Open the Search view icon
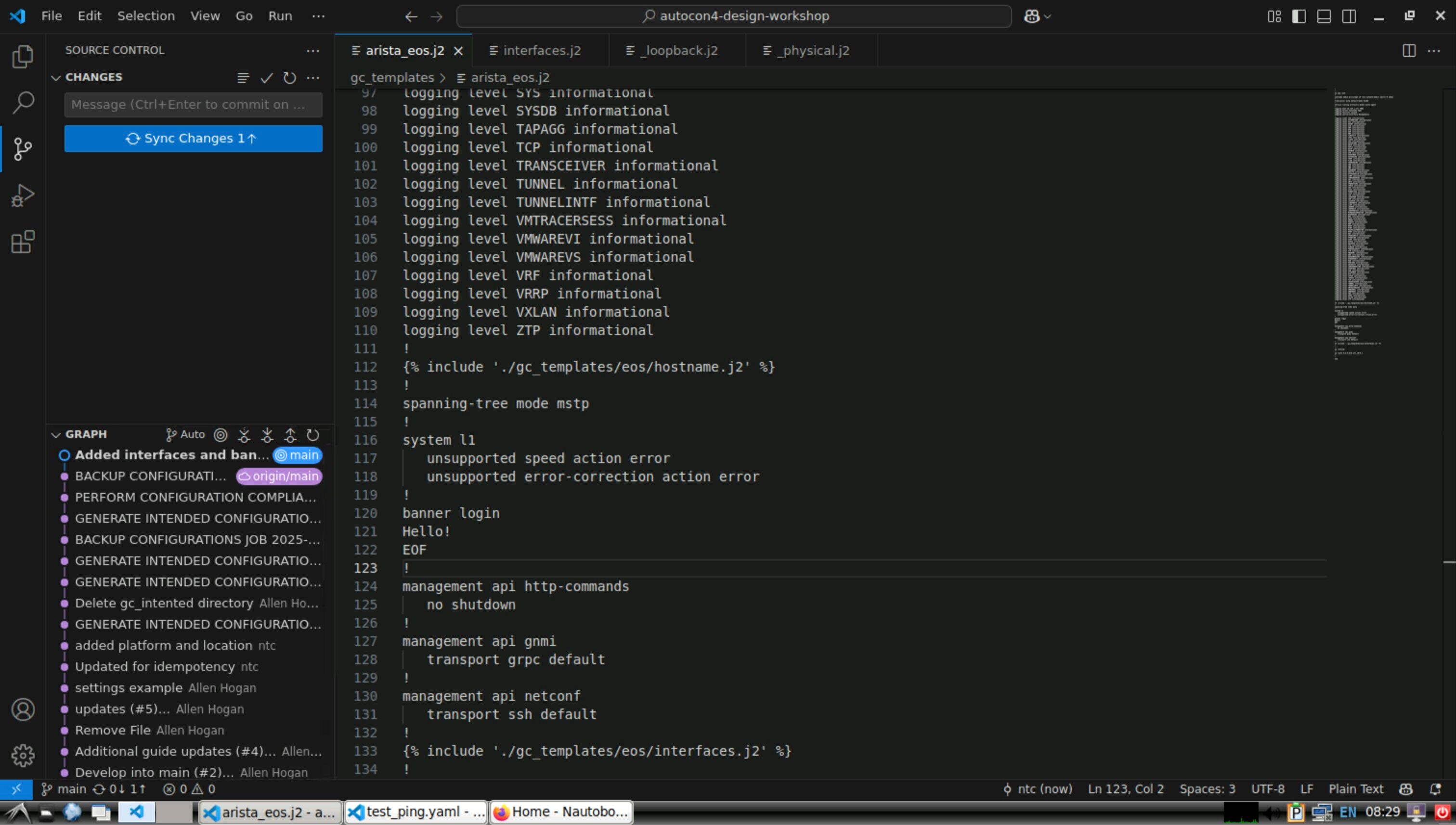 (23, 103)
